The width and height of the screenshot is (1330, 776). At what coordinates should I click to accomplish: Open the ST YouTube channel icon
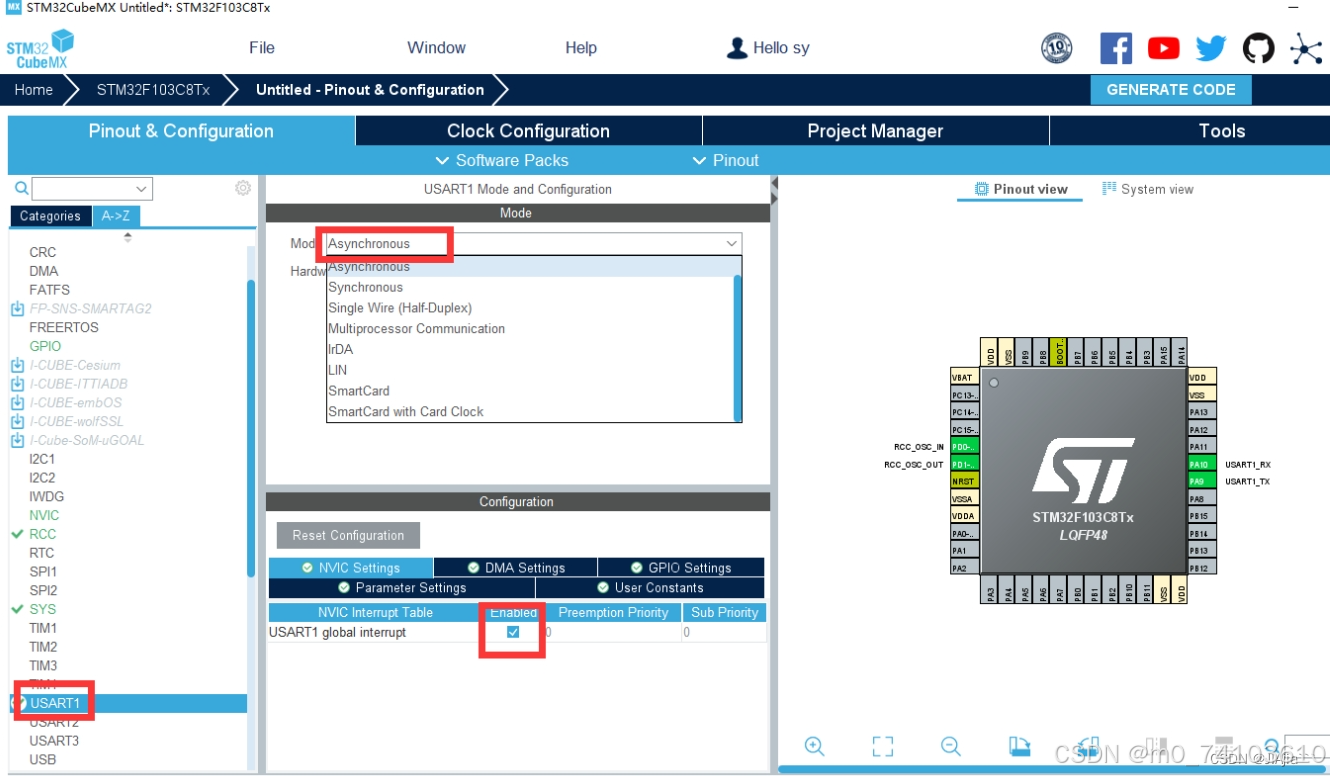coord(1163,48)
